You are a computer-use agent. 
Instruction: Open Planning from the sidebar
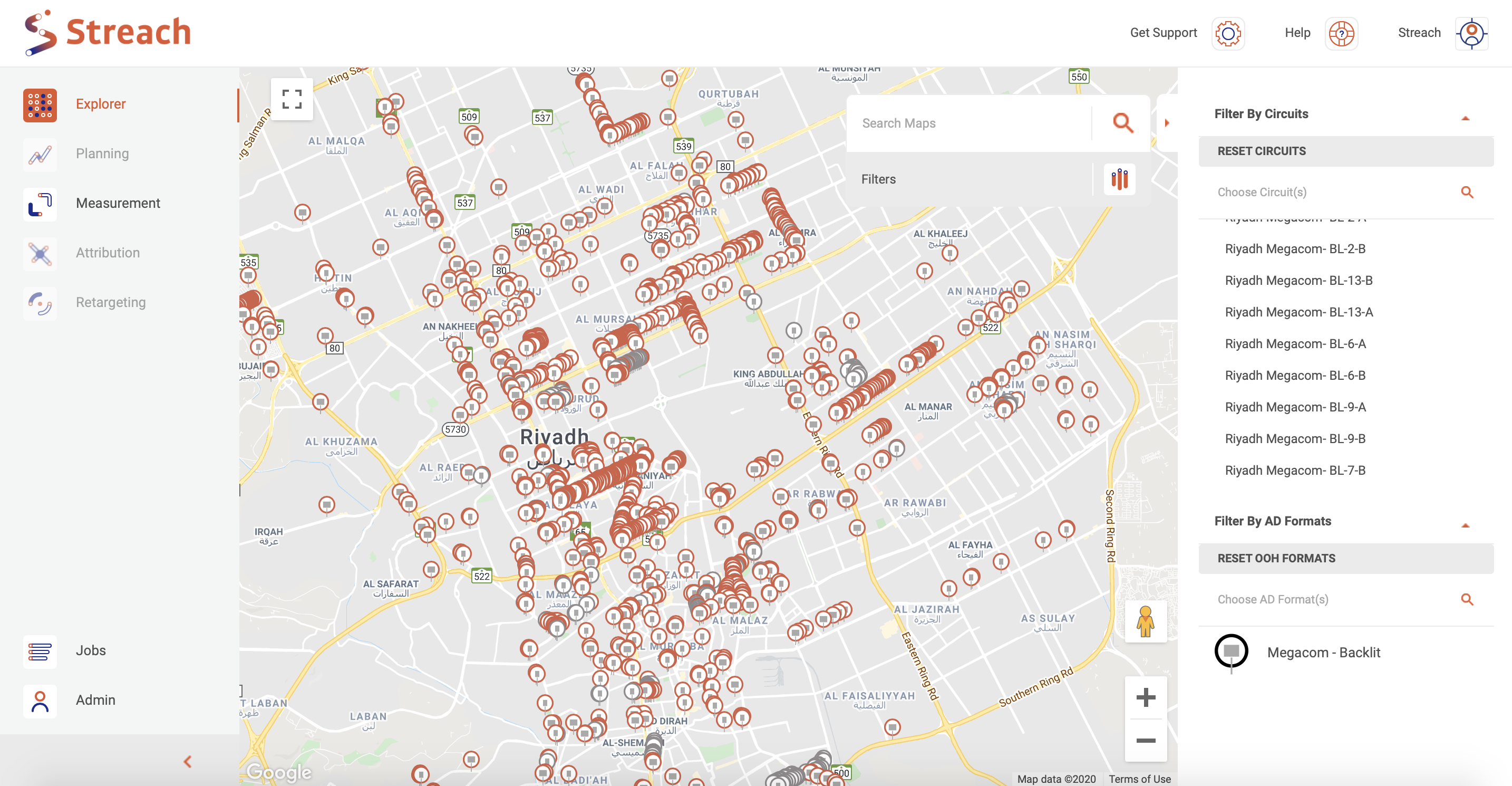pos(102,154)
